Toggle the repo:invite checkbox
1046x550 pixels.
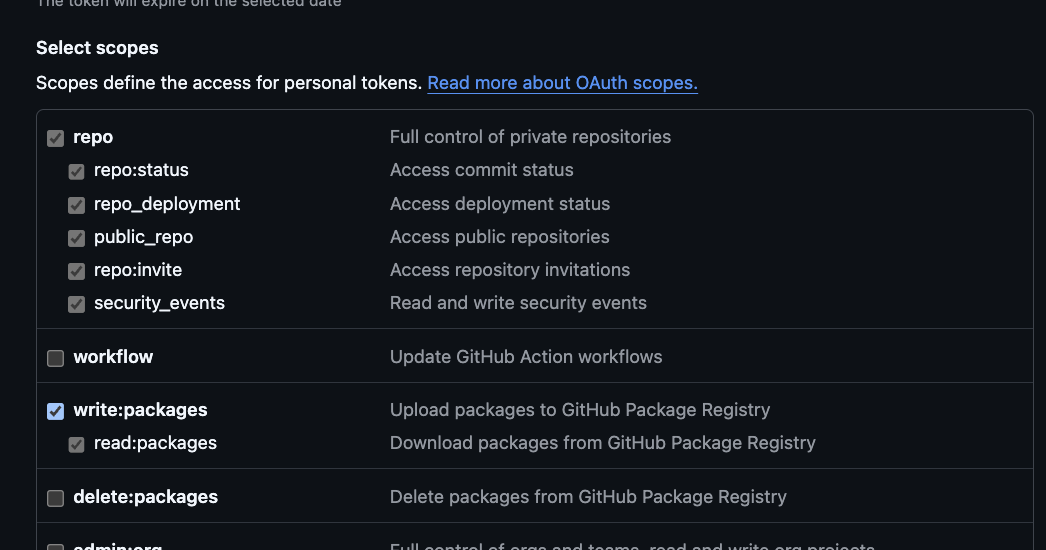[x=76, y=271]
